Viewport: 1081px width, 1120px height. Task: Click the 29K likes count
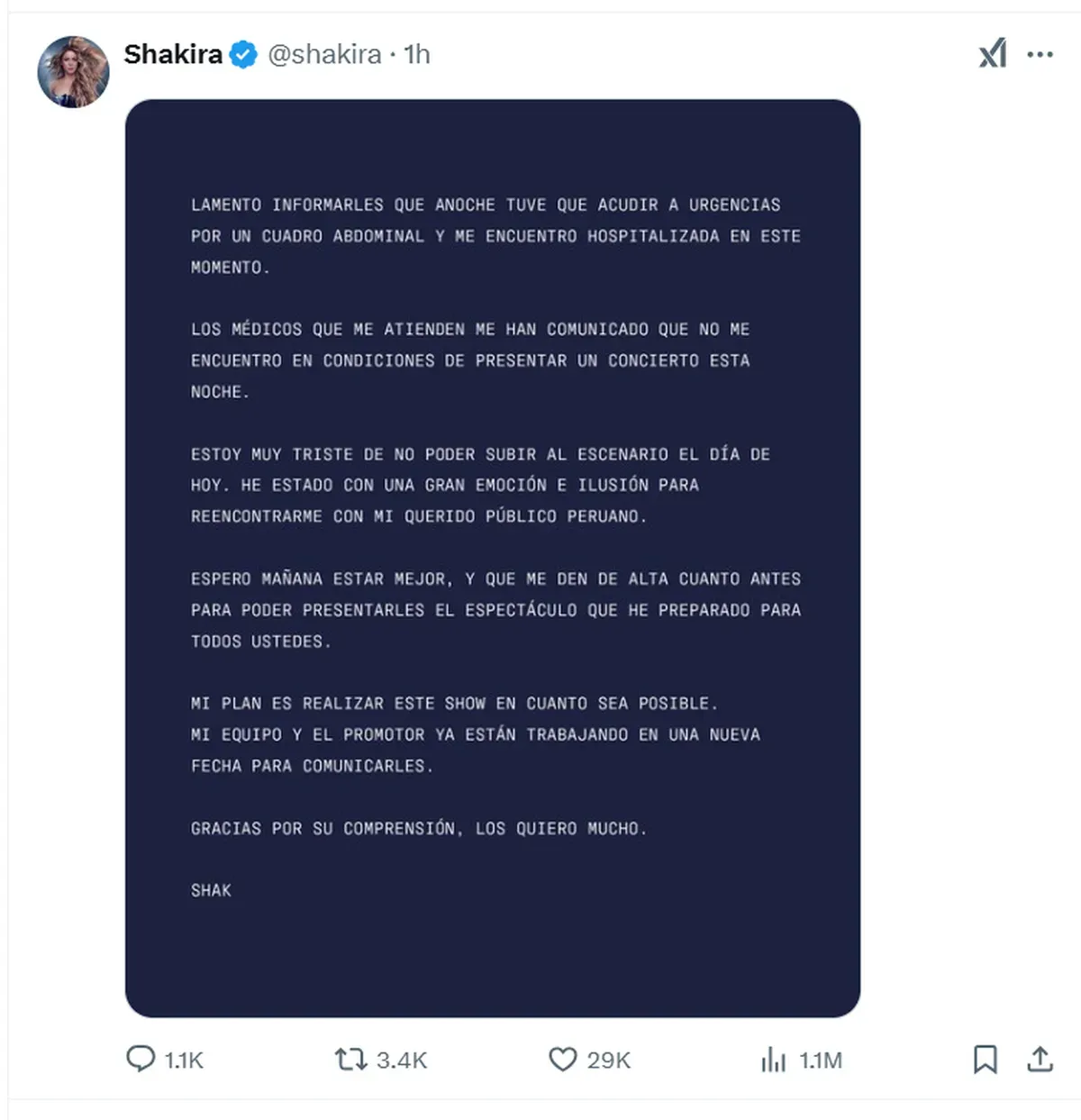click(609, 1061)
